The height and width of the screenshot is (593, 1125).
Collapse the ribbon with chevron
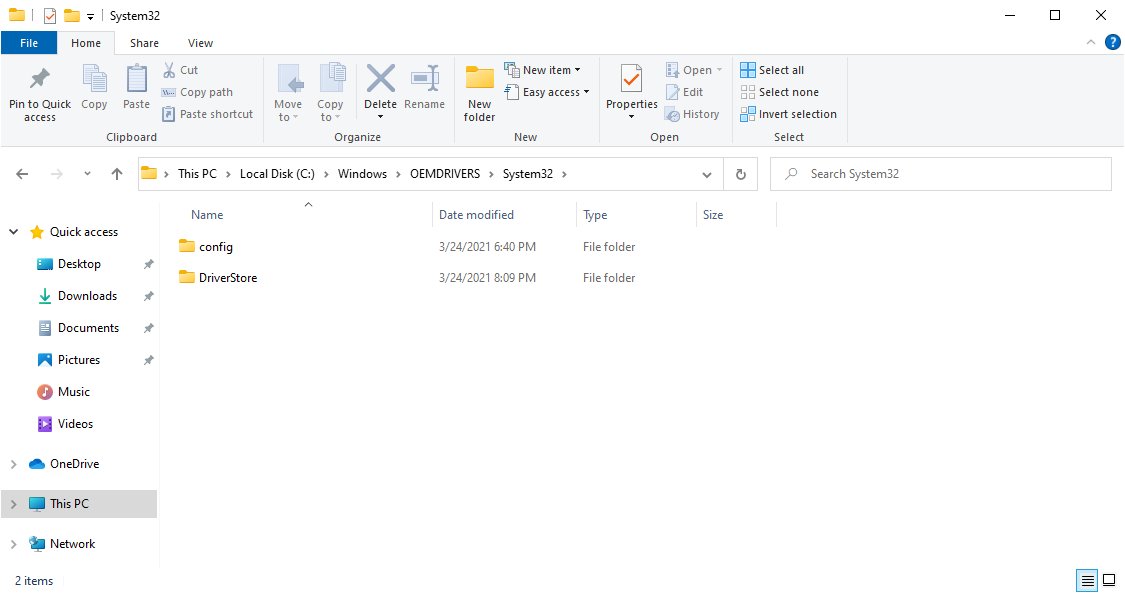point(1091,42)
